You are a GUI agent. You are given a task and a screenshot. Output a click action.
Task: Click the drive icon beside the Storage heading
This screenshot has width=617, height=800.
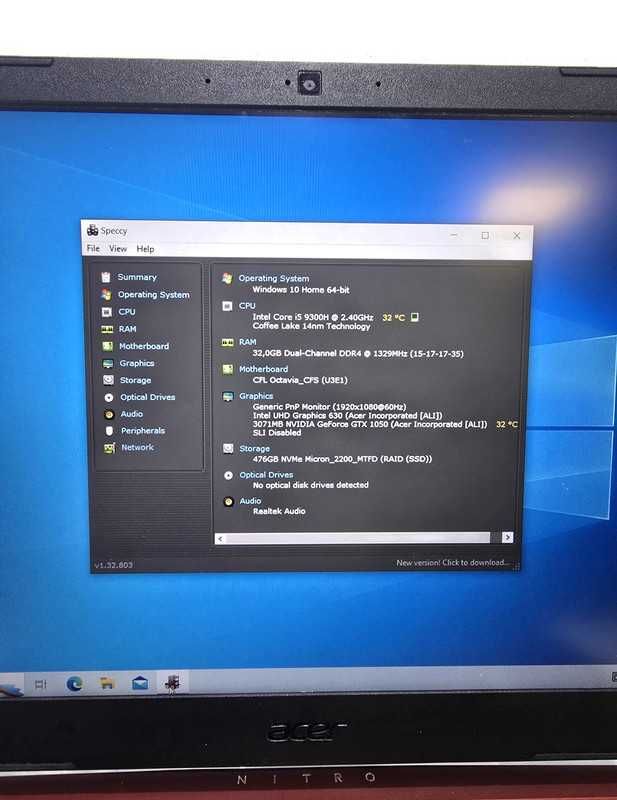point(228,448)
